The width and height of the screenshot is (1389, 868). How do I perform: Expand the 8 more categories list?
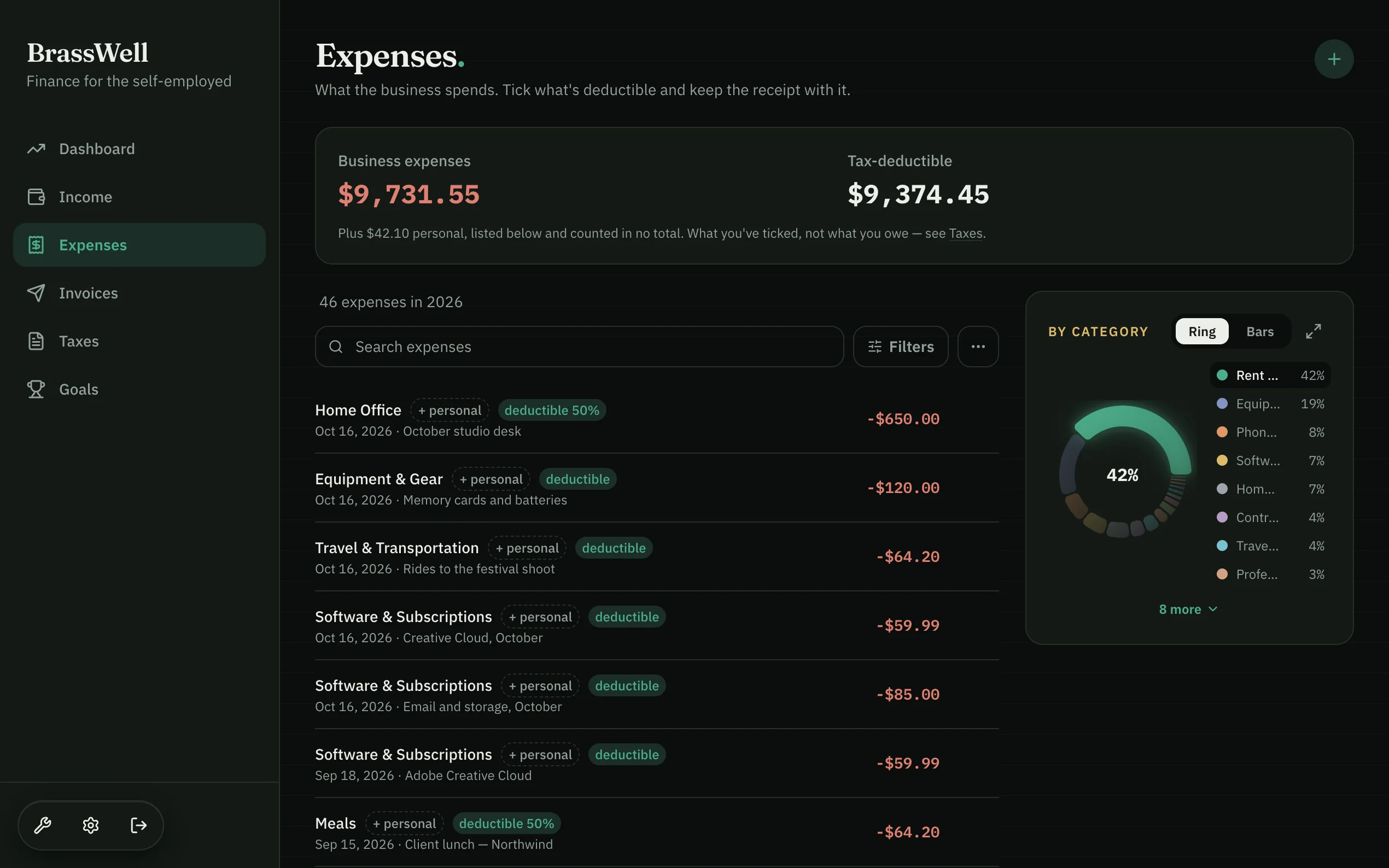click(x=1188, y=609)
